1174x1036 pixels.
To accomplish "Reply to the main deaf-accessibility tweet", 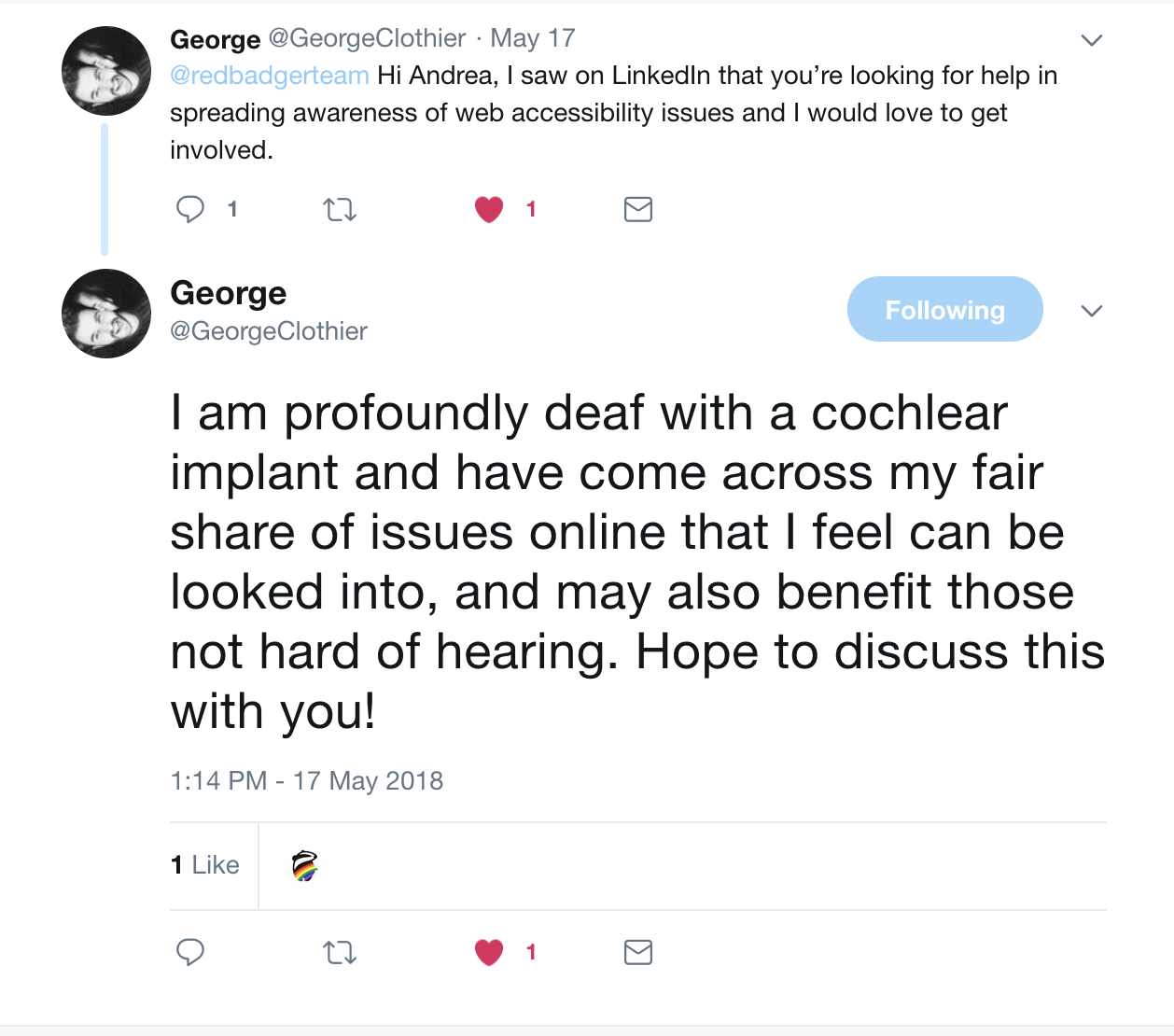I will click(x=190, y=952).
